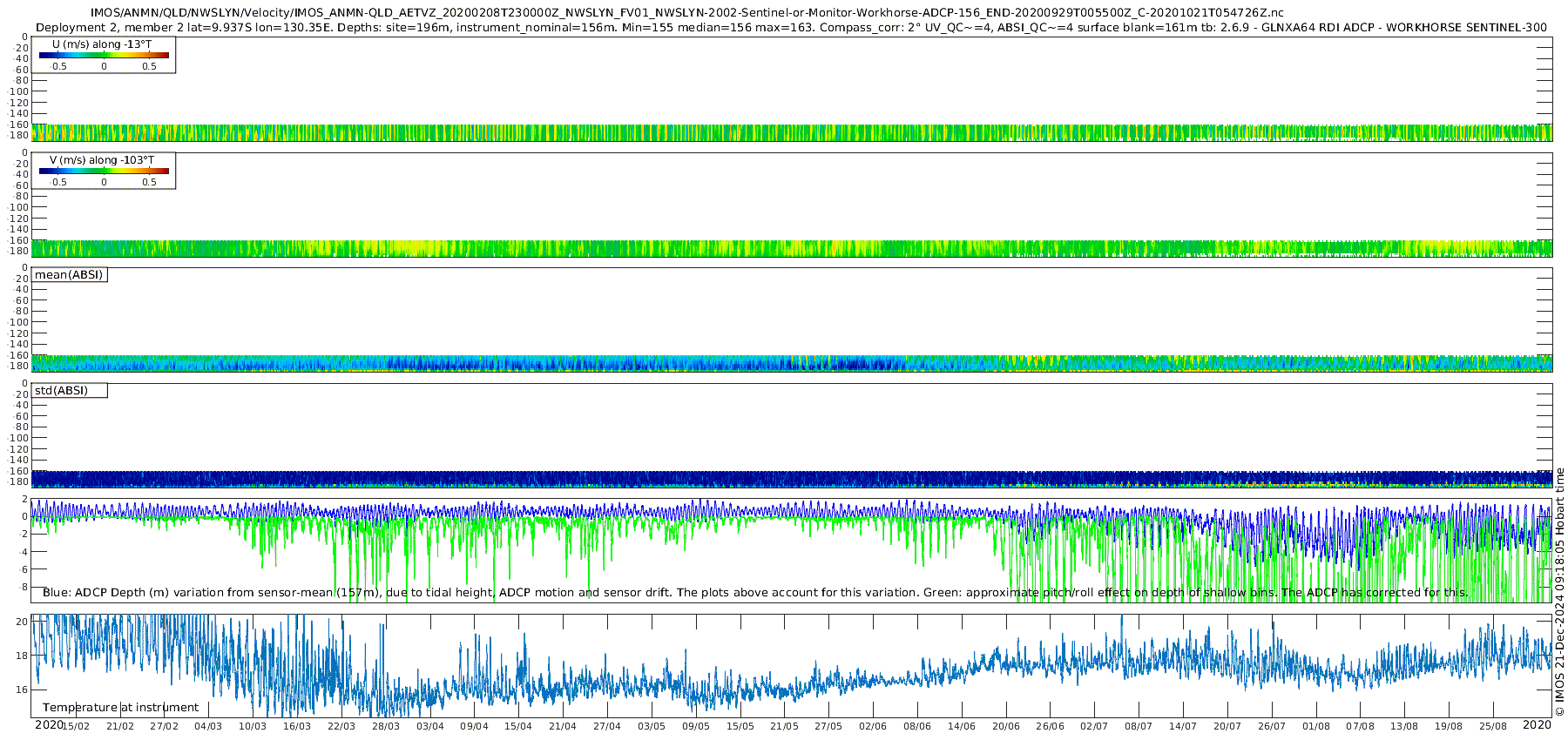Click the U velocity colorbar gradient

pyautogui.click(x=104, y=56)
